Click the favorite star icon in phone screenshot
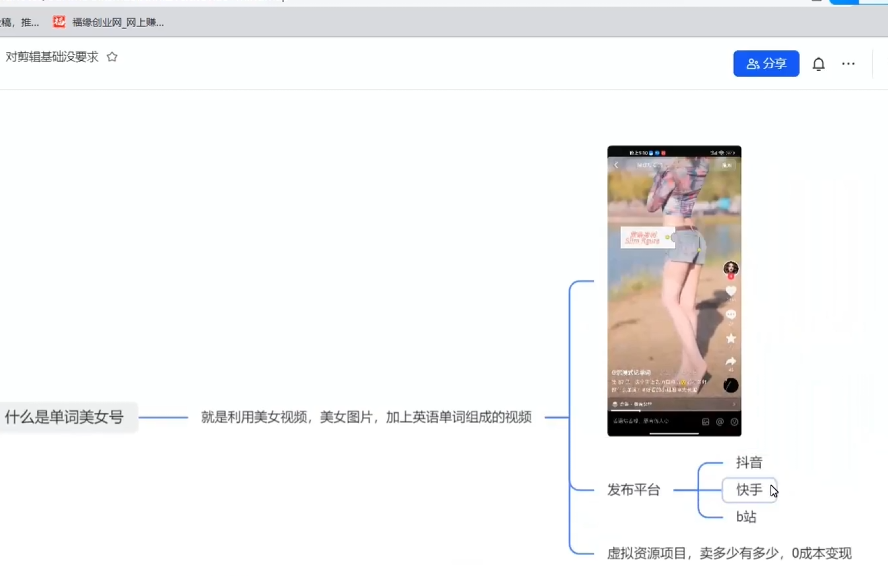The width and height of the screenshot is (888, 576). coord(731,339)
